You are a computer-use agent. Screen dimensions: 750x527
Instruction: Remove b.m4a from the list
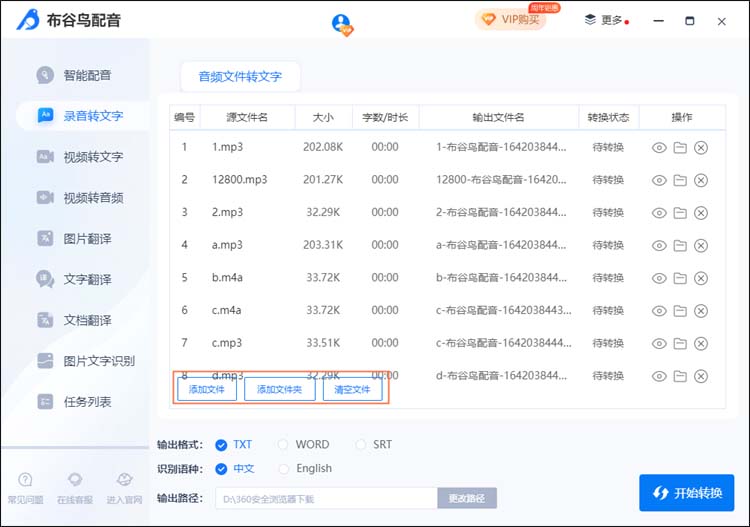tap(701, 278)
